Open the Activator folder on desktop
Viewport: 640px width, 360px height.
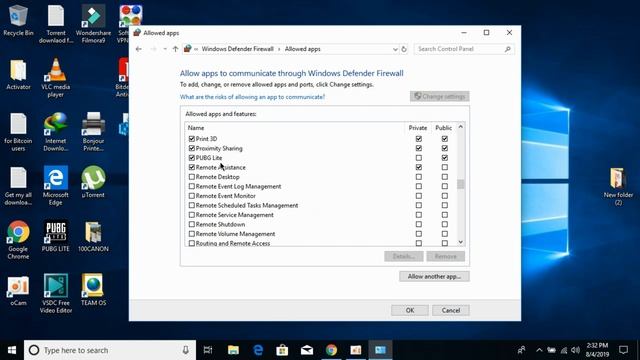[18, 74]
